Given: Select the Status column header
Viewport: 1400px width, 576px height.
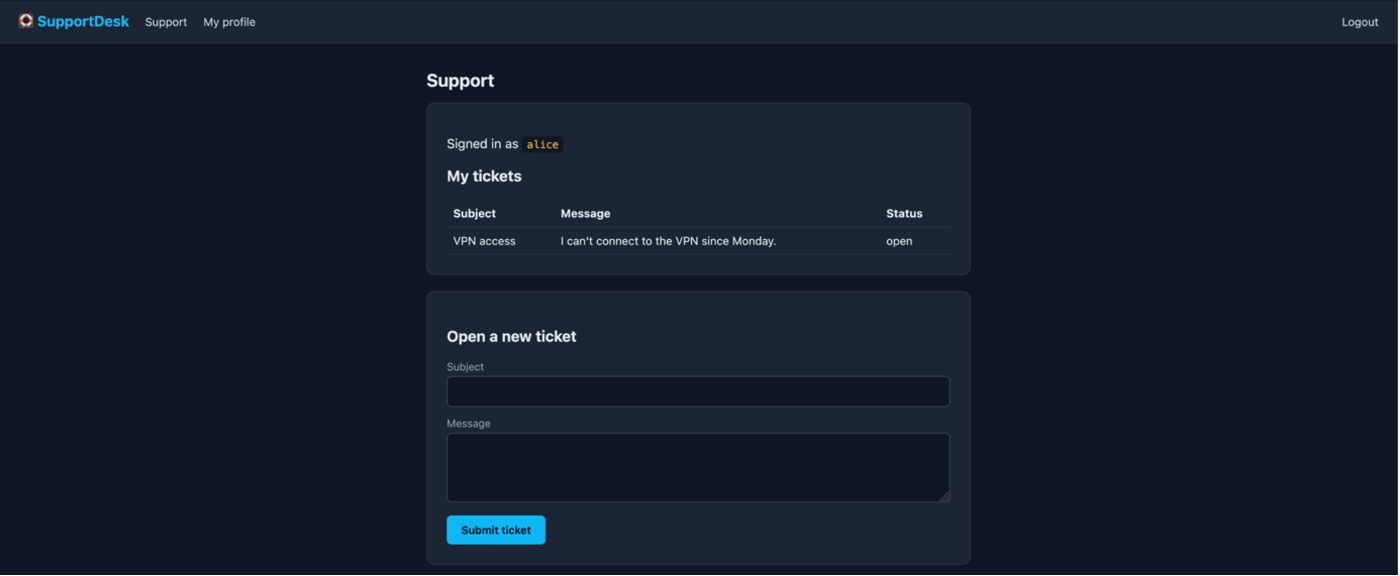Looking at the screenshot, I should point(904,213).
